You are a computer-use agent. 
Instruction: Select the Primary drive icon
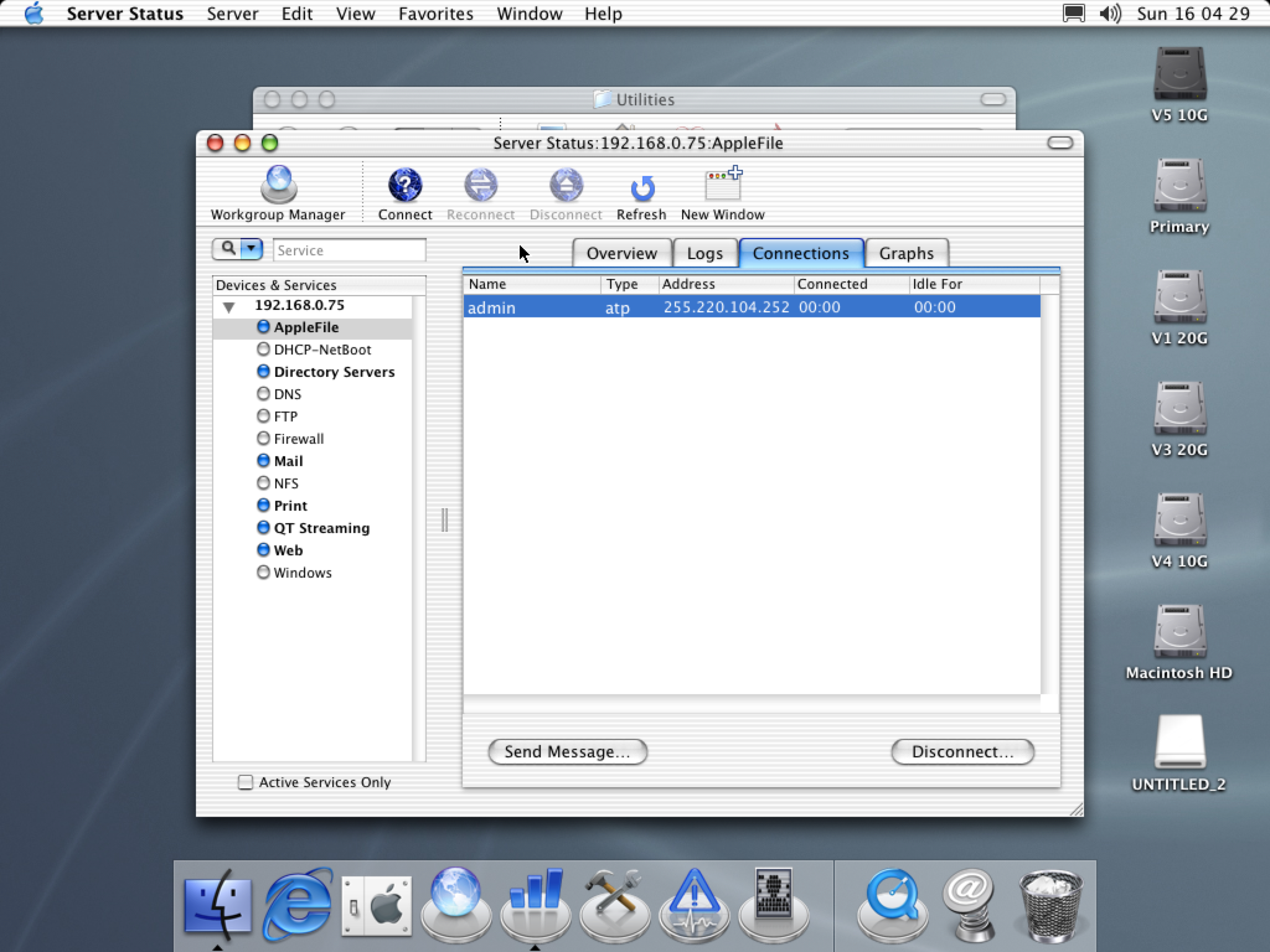[1179, 186]
